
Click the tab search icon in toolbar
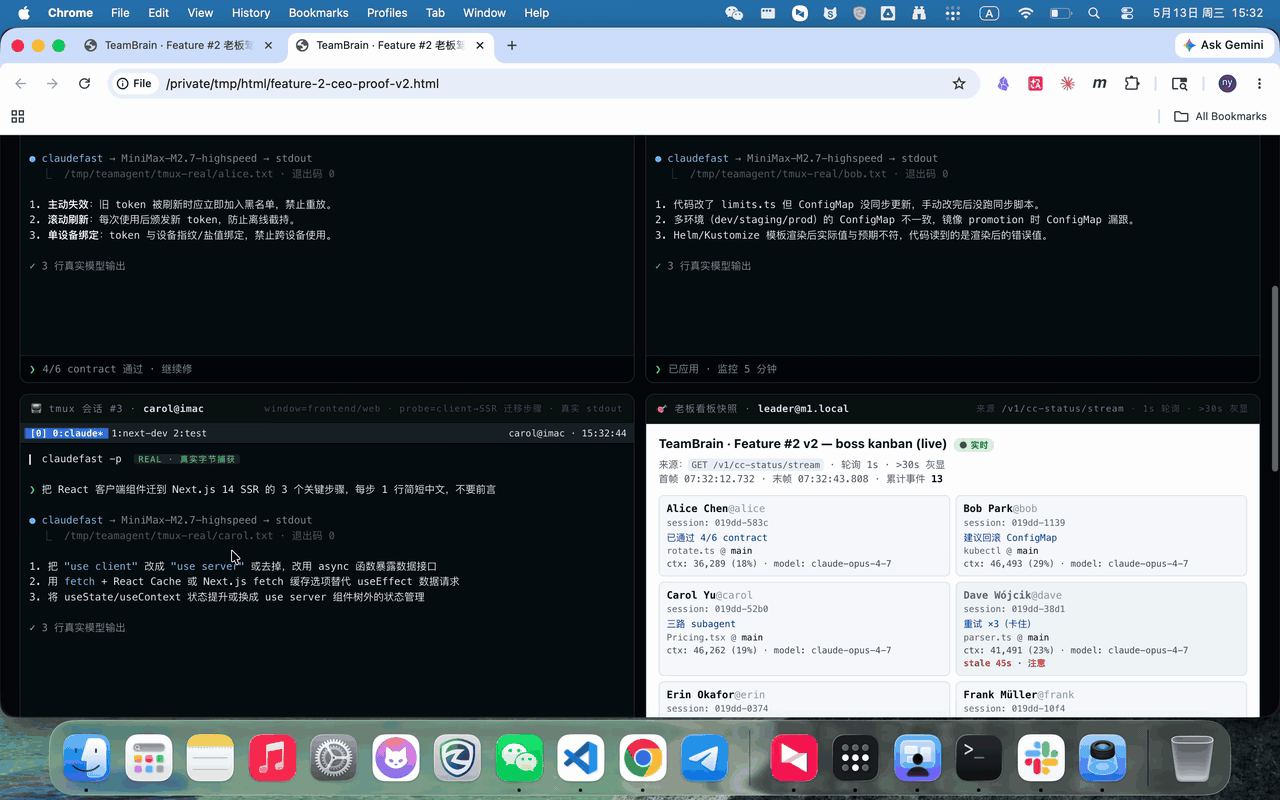coord(1180,84)
